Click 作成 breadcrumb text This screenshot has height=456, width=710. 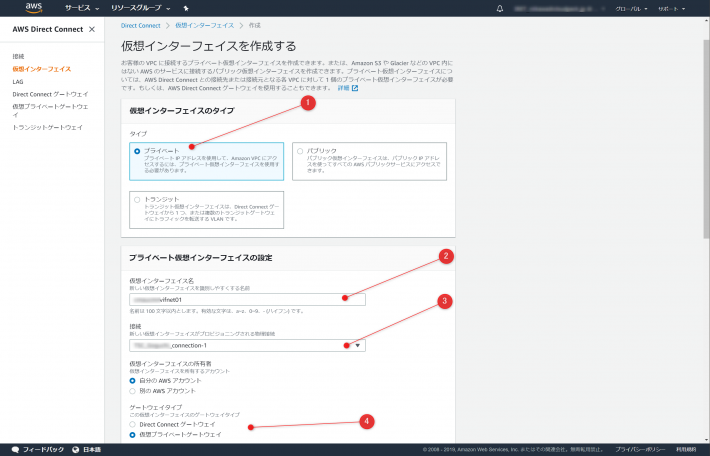254,26
